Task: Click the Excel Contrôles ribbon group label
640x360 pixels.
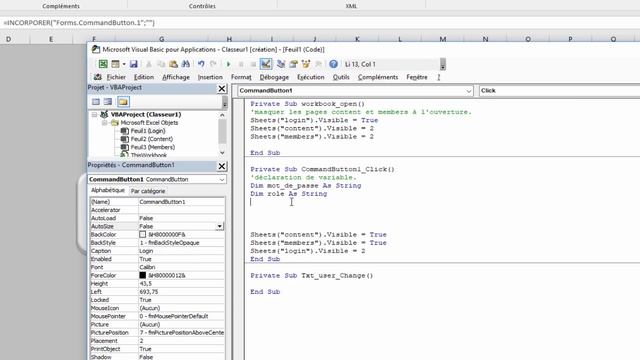Action: [202, 6]
